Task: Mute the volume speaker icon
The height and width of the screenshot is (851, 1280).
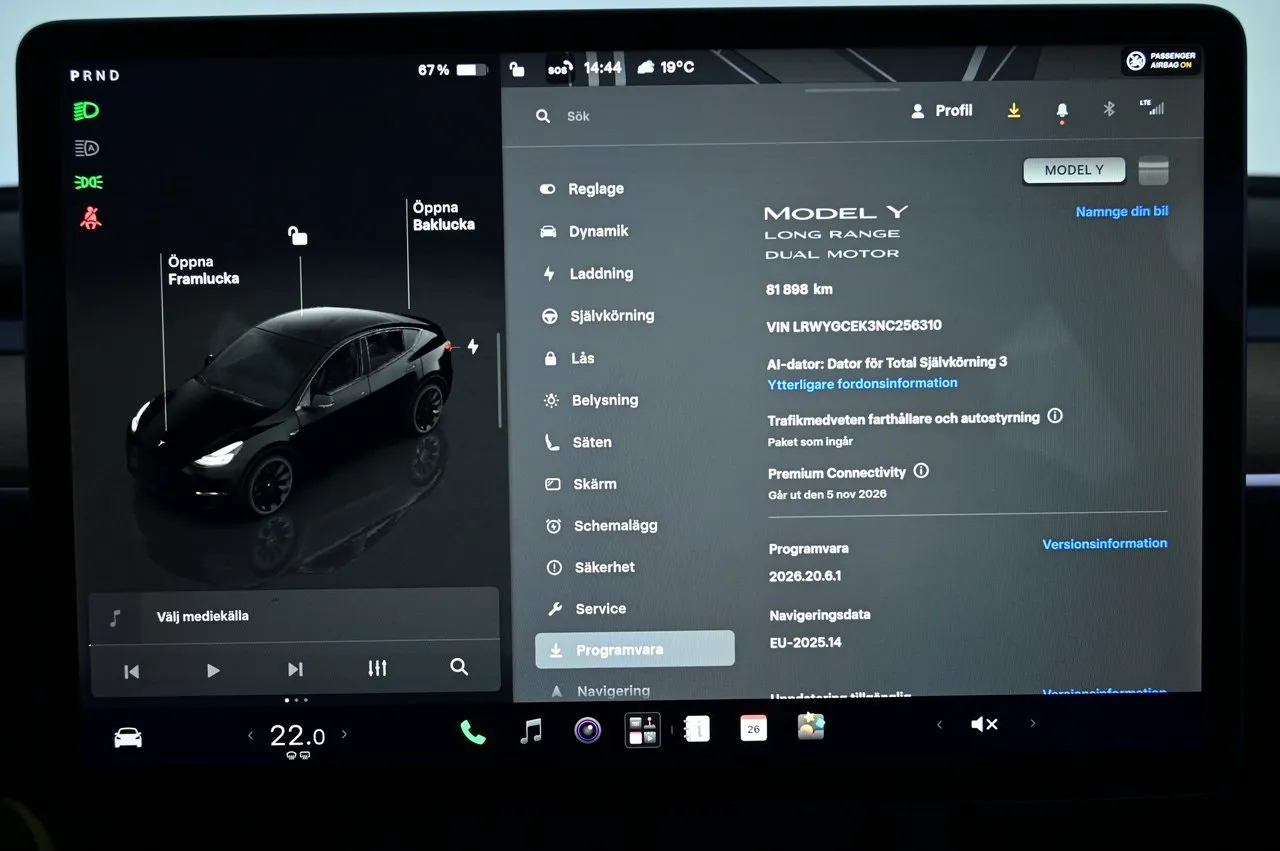Action: pyautogui.click(x=984, y=724)
